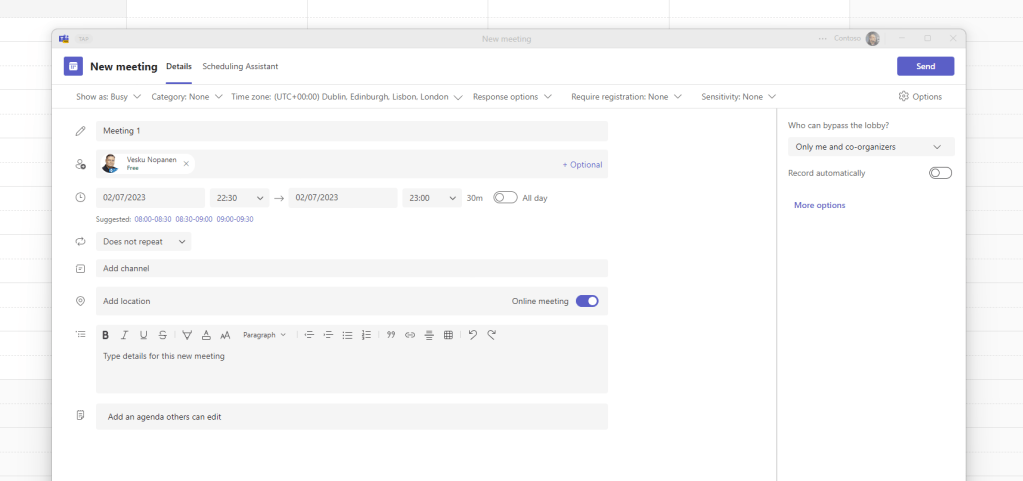This screenshot has height=481, width=1023.
Task: Insert a table in meeting details
Action: [448, 335]
